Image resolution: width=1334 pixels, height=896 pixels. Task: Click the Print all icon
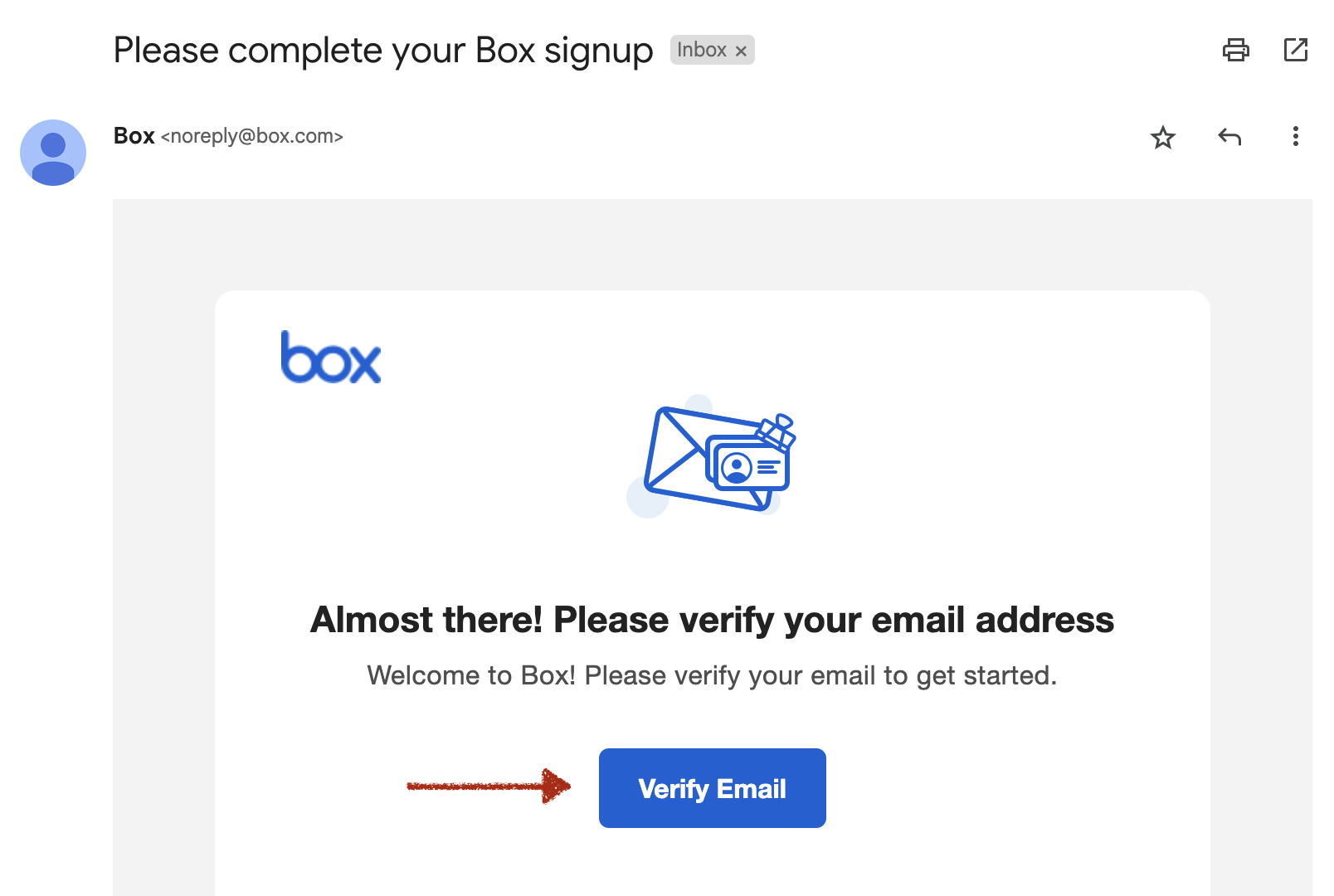1235,51
